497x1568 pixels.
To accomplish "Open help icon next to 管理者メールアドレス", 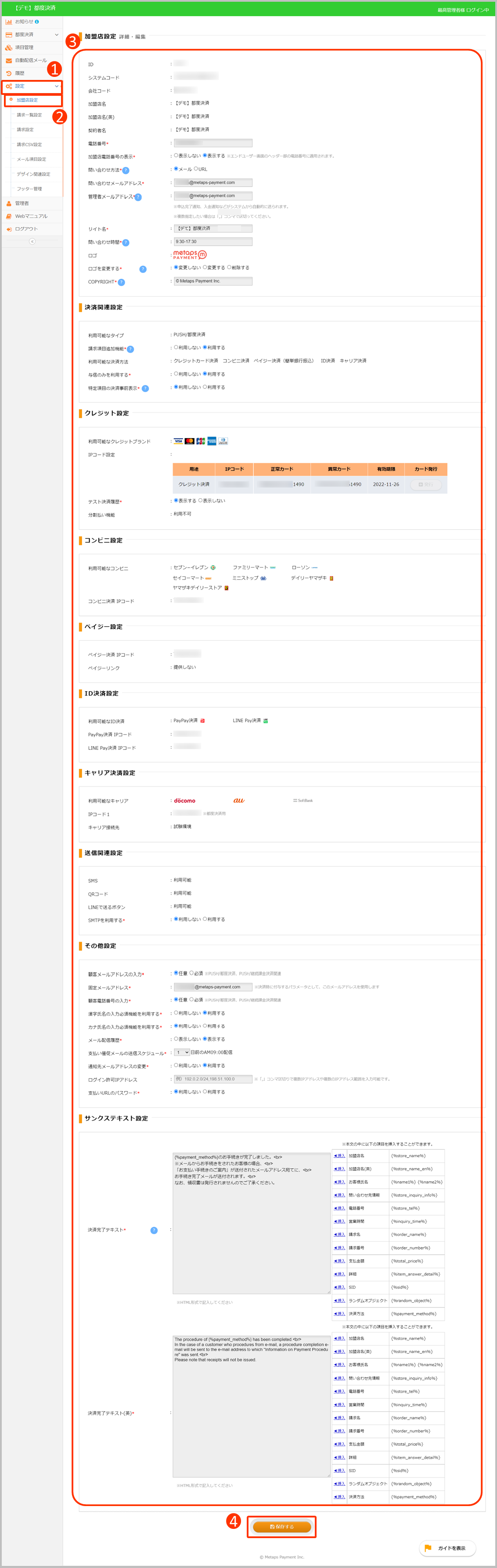I will 138,197.
